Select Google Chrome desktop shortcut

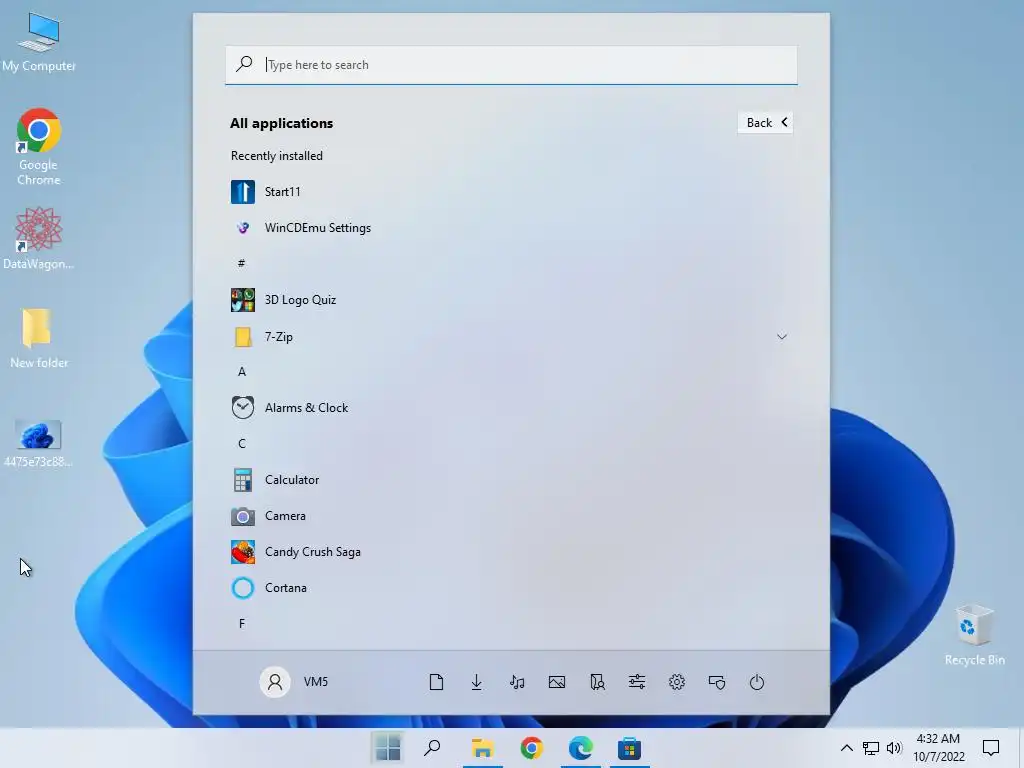(x=39, y=147)
